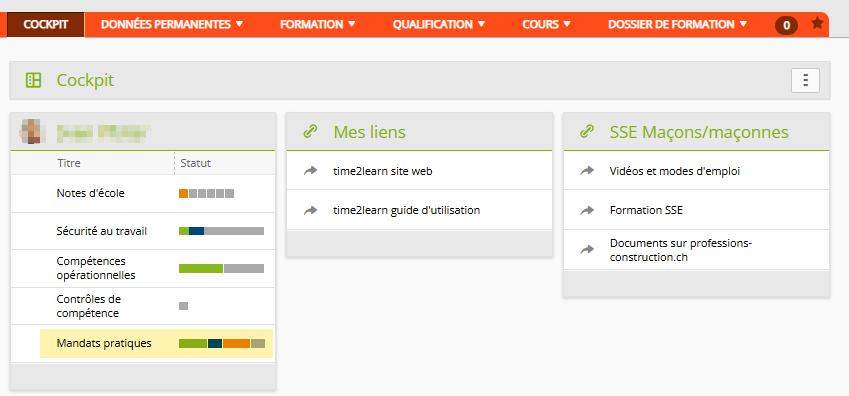The width and height of the screenshot is (849, 396).
Task: Select the Mandats pratiques row
Action: 143,343
